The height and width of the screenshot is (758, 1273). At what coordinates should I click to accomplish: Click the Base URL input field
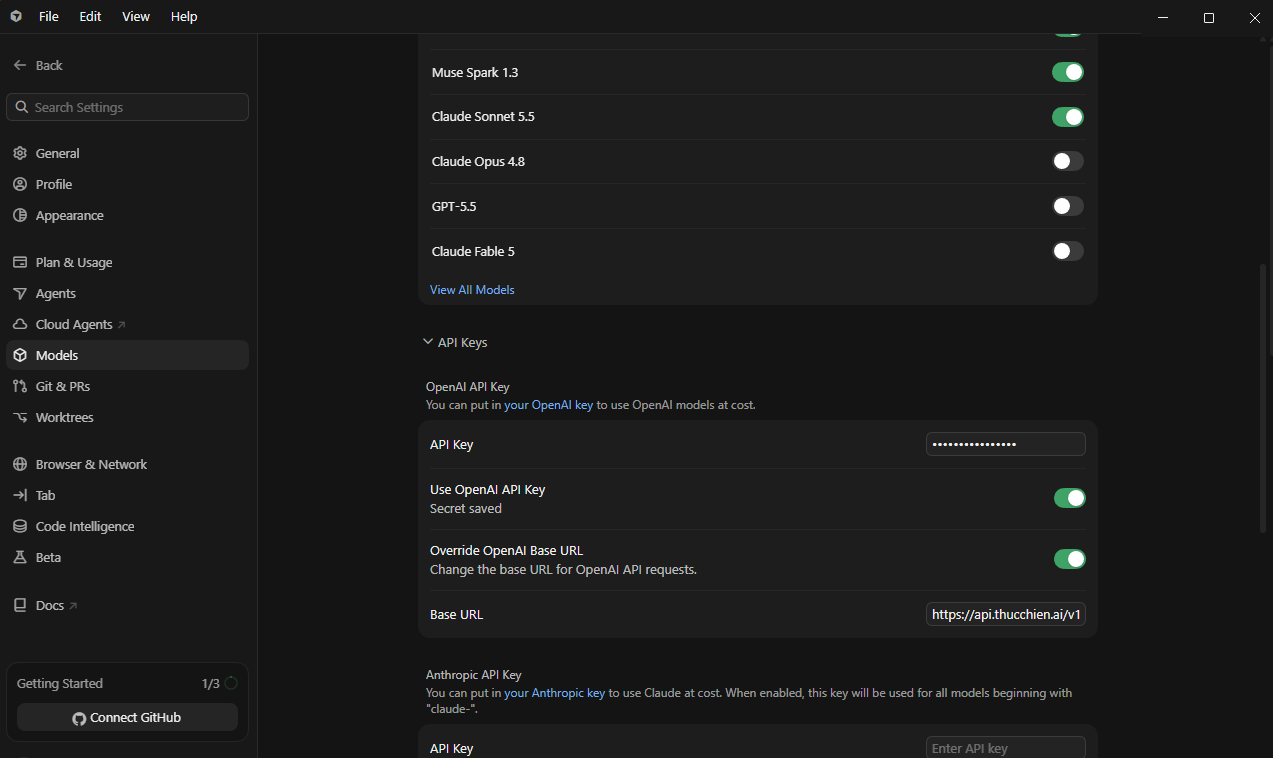(1006, 614)
